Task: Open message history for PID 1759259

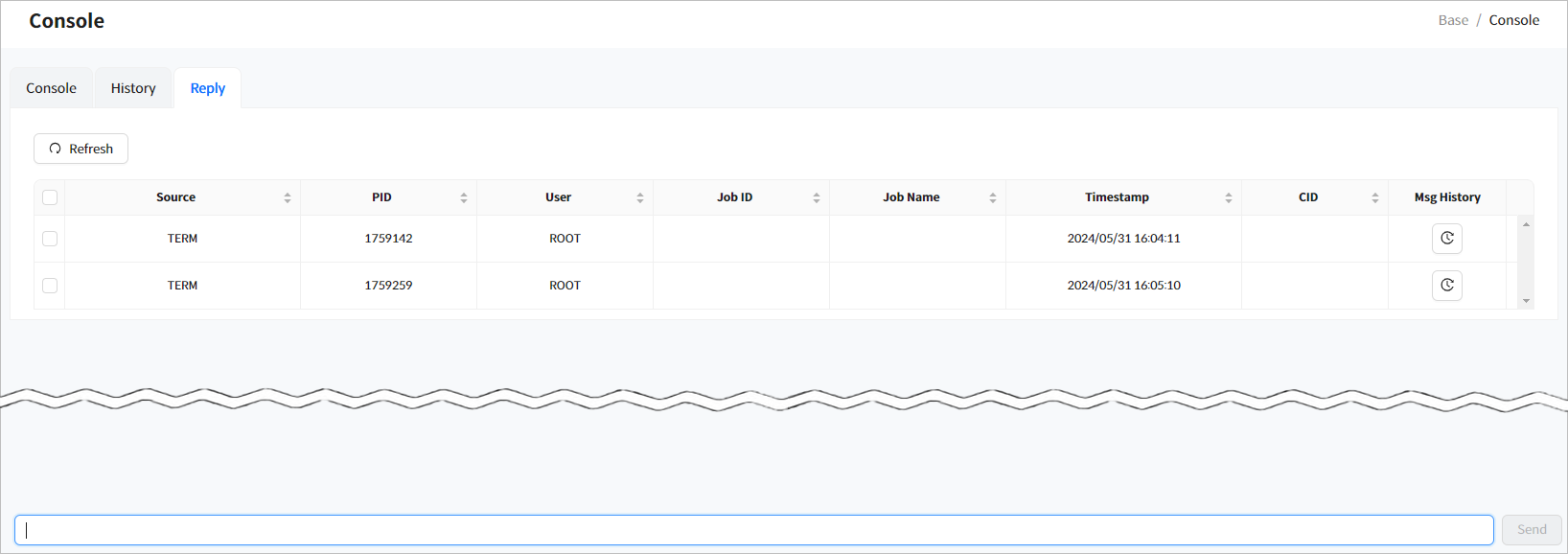Action: pyautogui.click(x=1446, y=286)
